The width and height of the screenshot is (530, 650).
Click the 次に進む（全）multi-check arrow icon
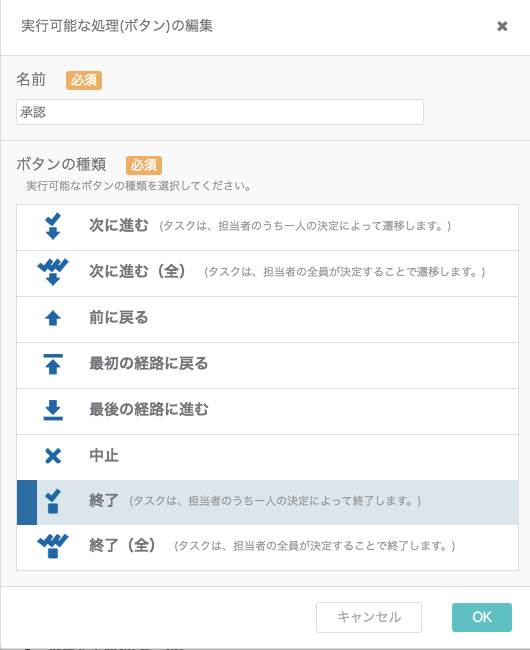pyautogui.click(x=53, y=272)
